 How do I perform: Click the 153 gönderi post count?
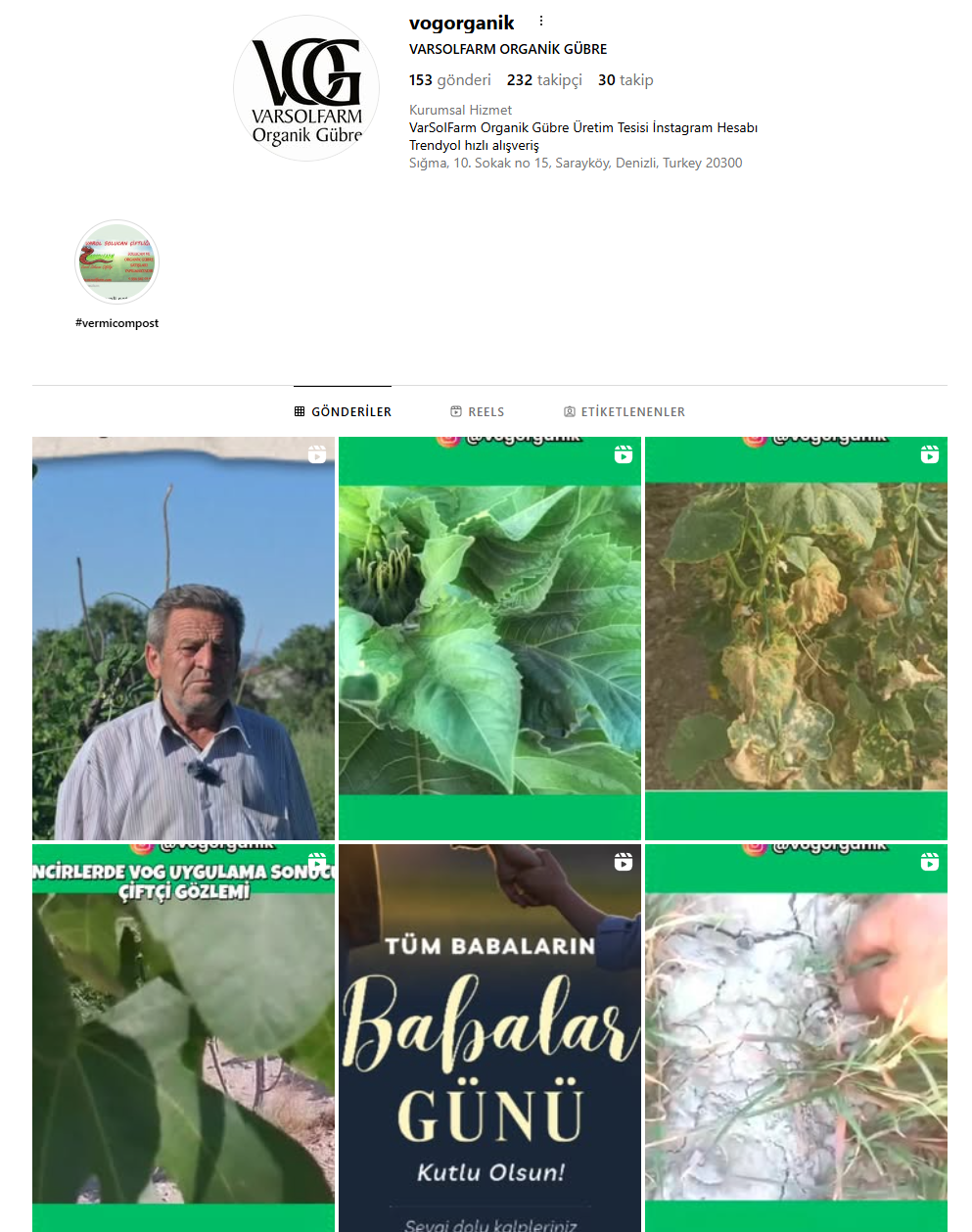coord(450,80)
